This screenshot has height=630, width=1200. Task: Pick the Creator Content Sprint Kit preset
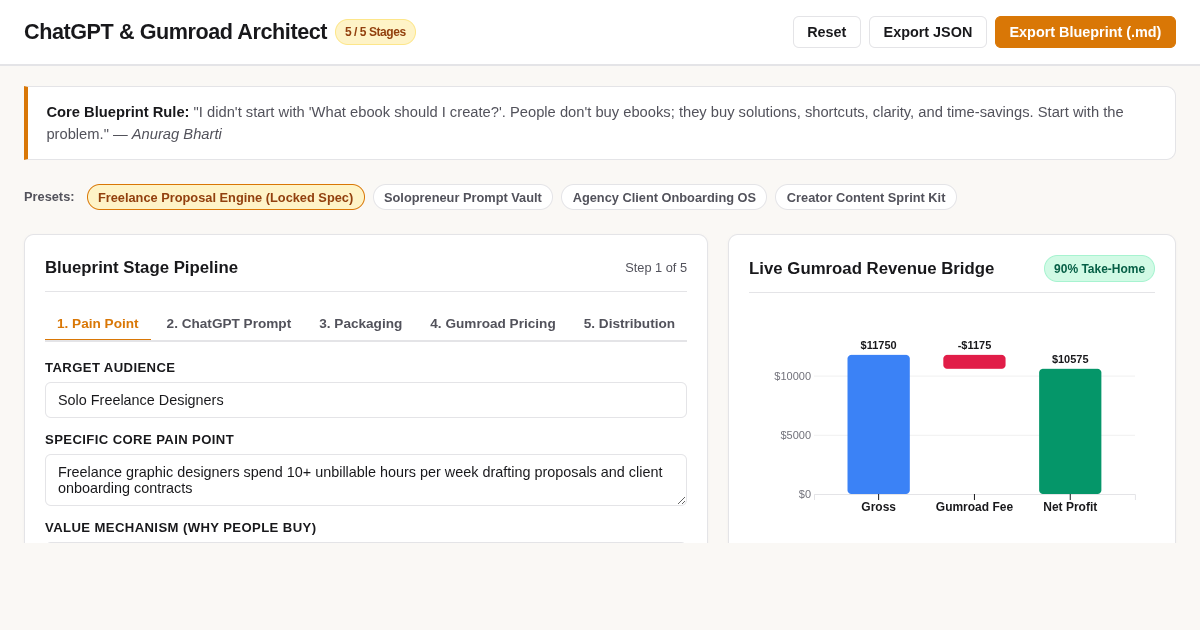coord(866,197)
